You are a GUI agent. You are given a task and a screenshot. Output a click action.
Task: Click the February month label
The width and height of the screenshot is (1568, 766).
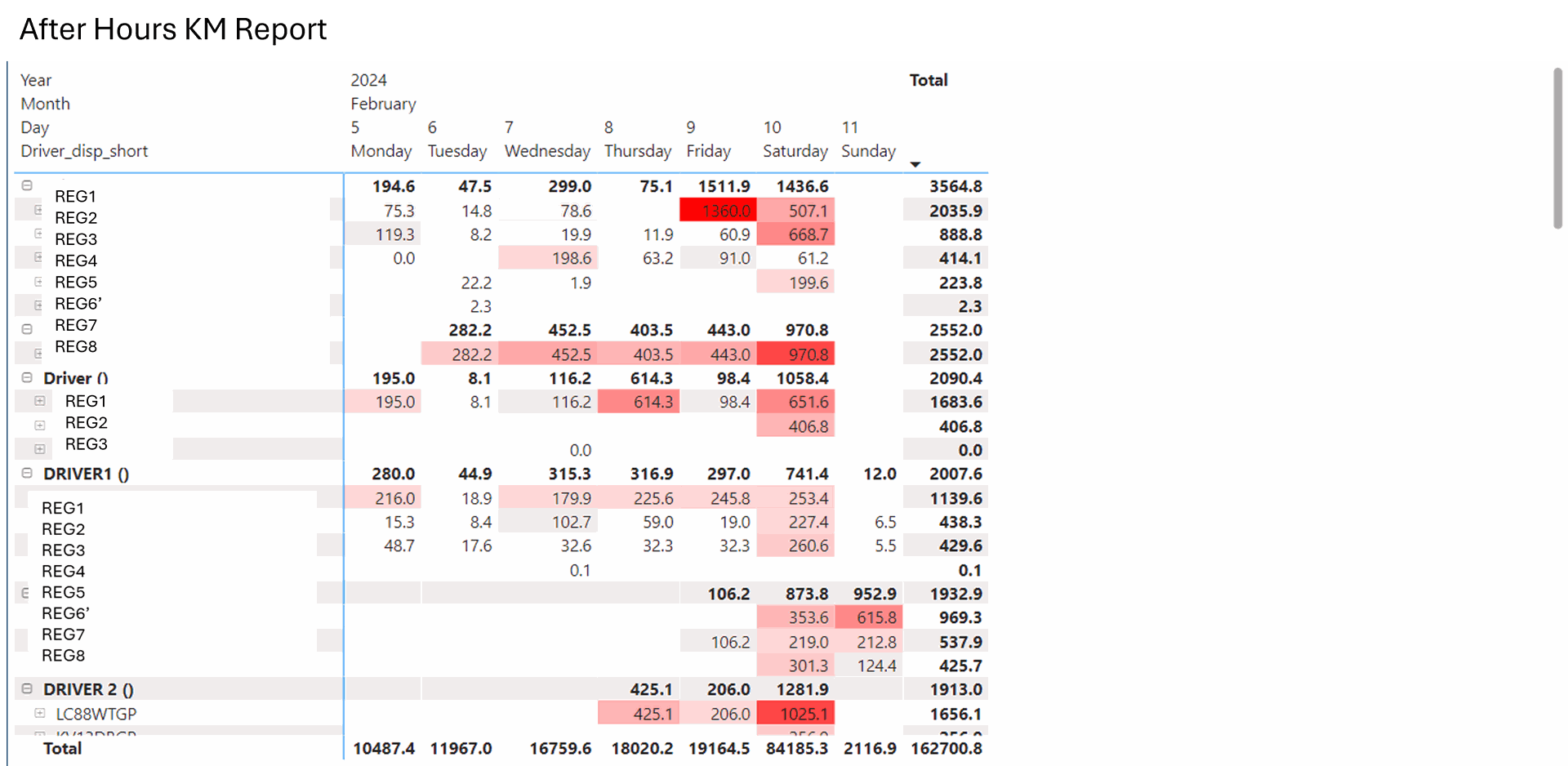point(383,104)
